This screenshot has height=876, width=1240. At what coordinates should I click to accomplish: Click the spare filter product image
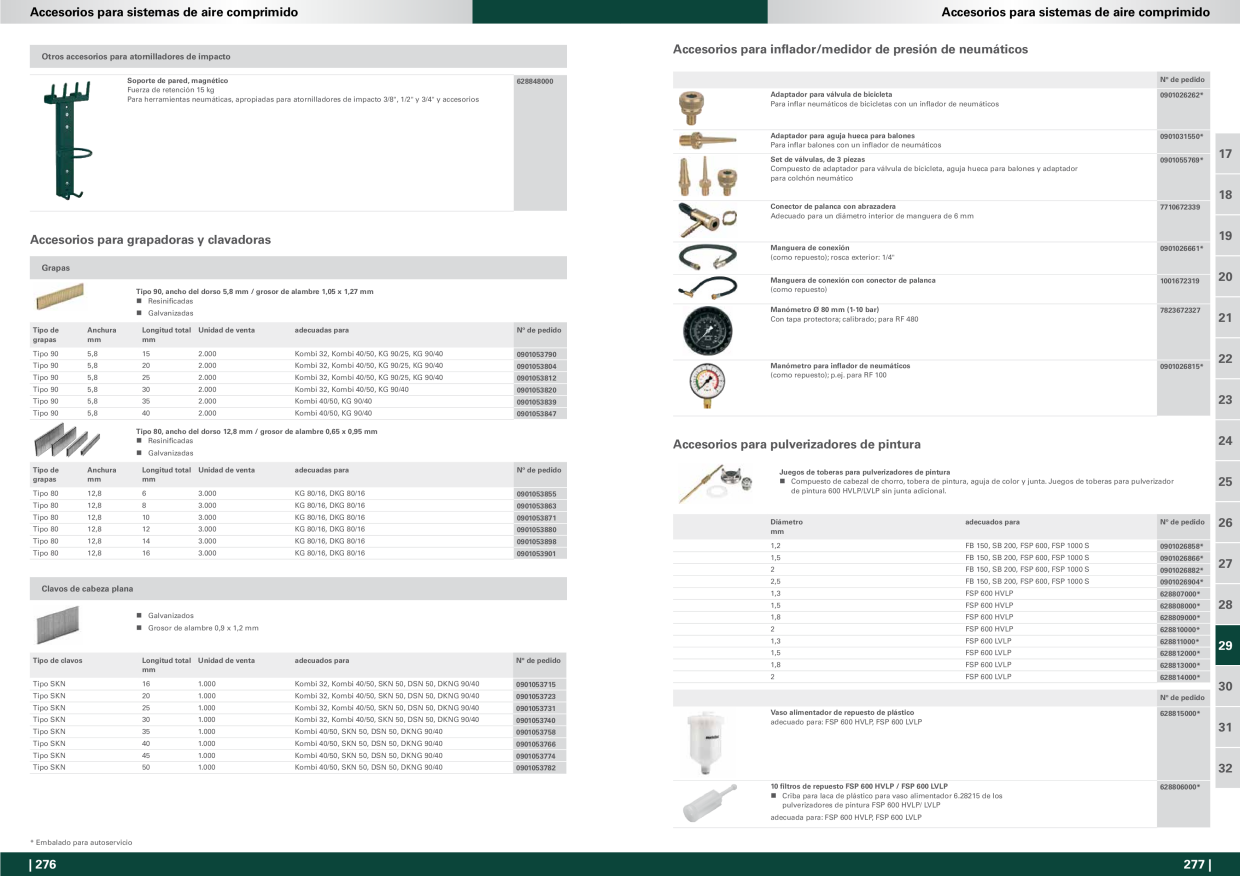pyautogui.click(x=708, y=803)
